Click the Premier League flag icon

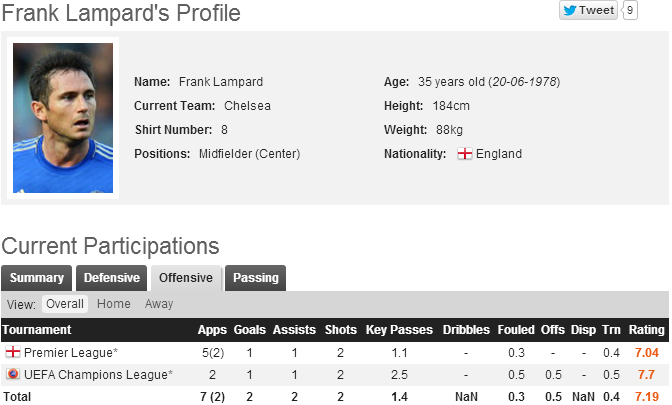coord(13,352)
